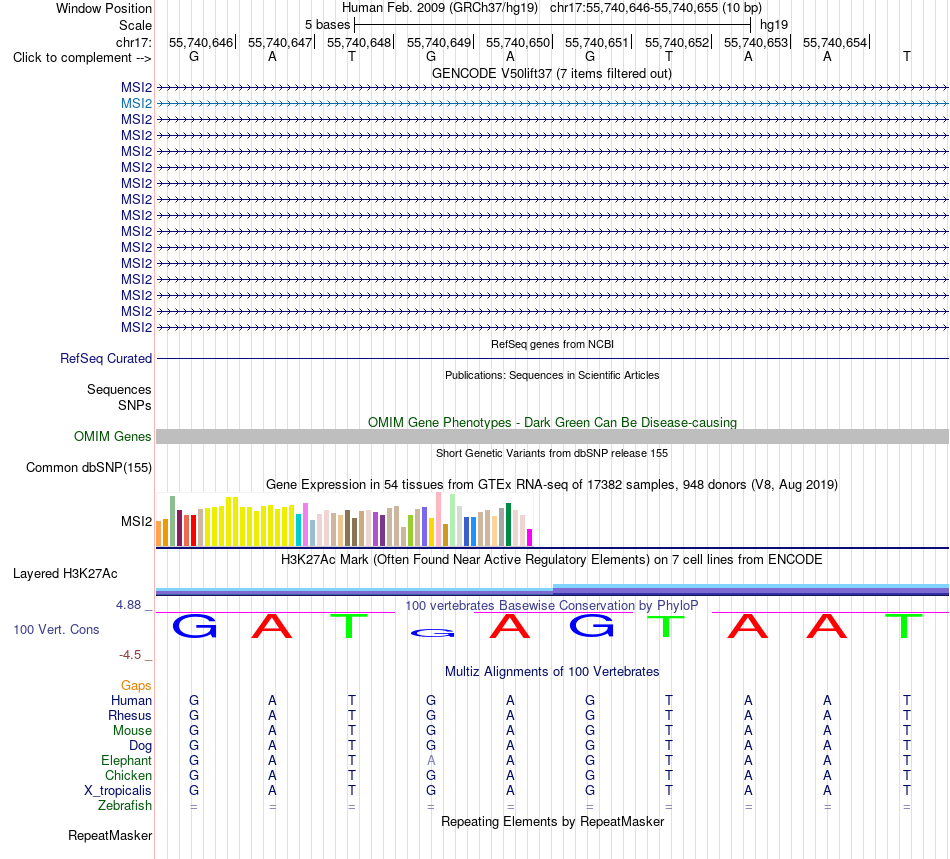The width and height of the screenshot is (950, 859).
Task: Click coordinate label 55,740,649
Action: click(439, 42)
